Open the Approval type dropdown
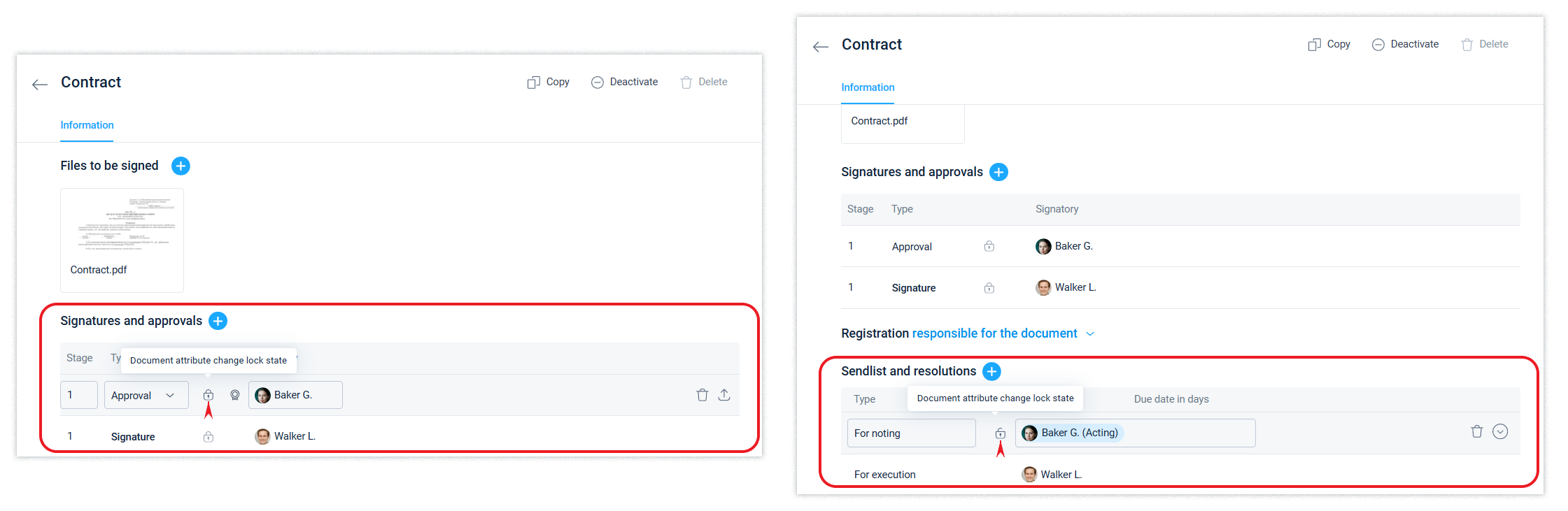 pos(146,395)
